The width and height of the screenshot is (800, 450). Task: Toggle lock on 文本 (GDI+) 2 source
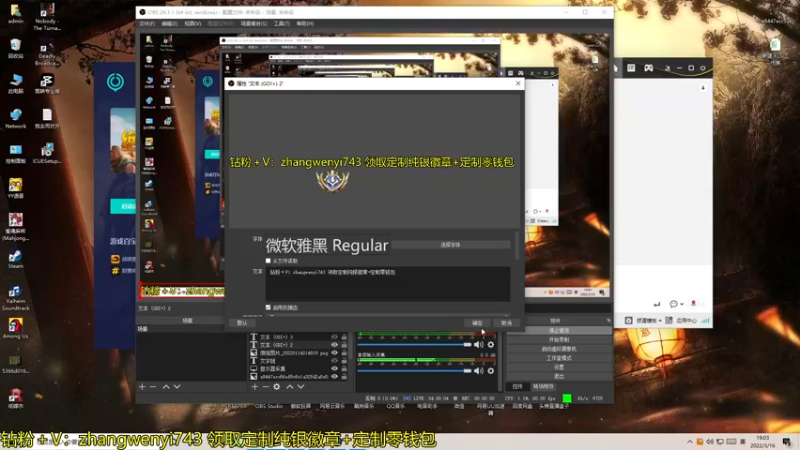[344, 345]
